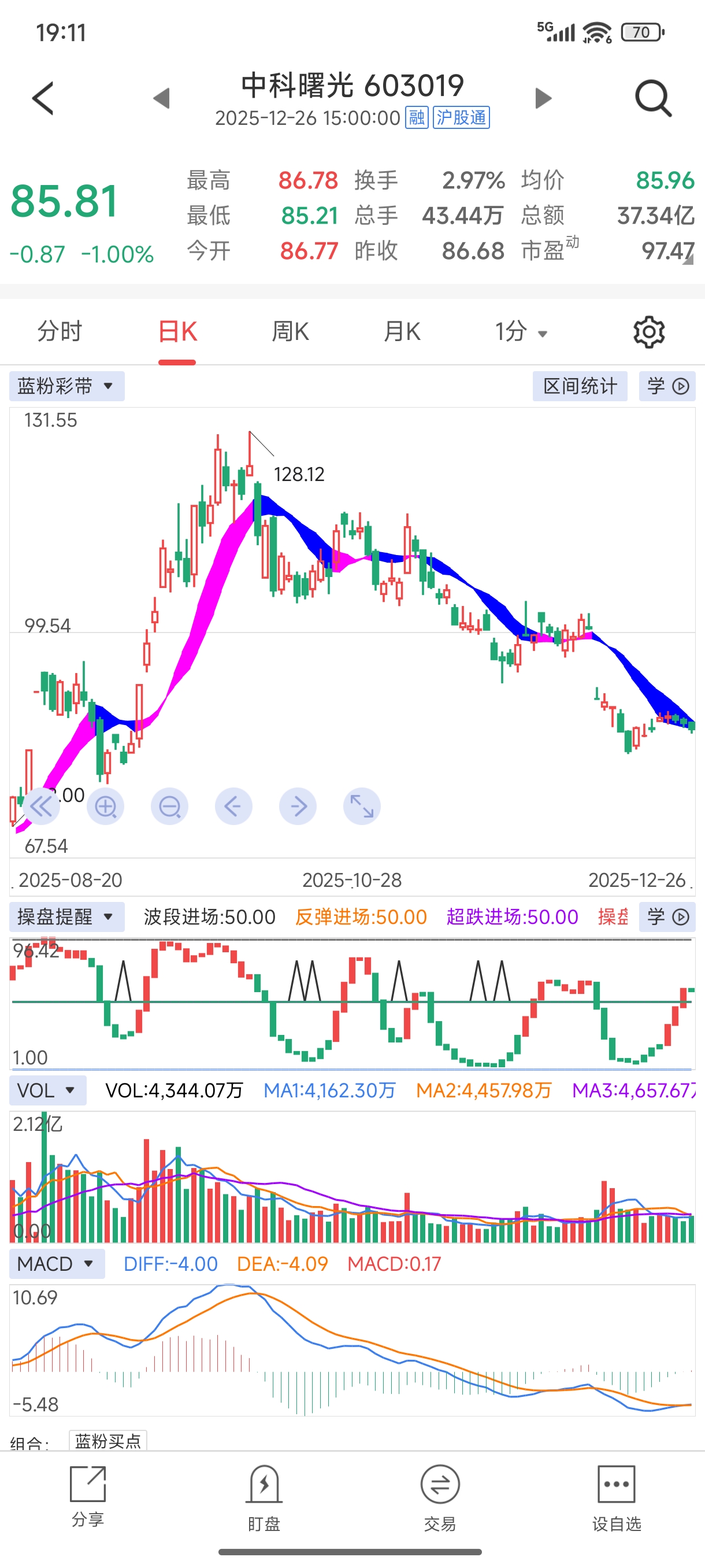This screenshot has width=705, height=1568.
Task: Select the 日K tab
Action: [177, 332]
